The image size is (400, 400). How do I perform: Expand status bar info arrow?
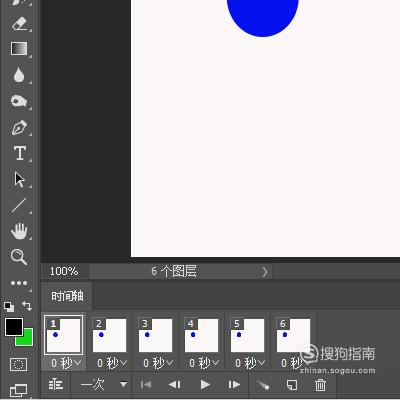click(265, 272)
